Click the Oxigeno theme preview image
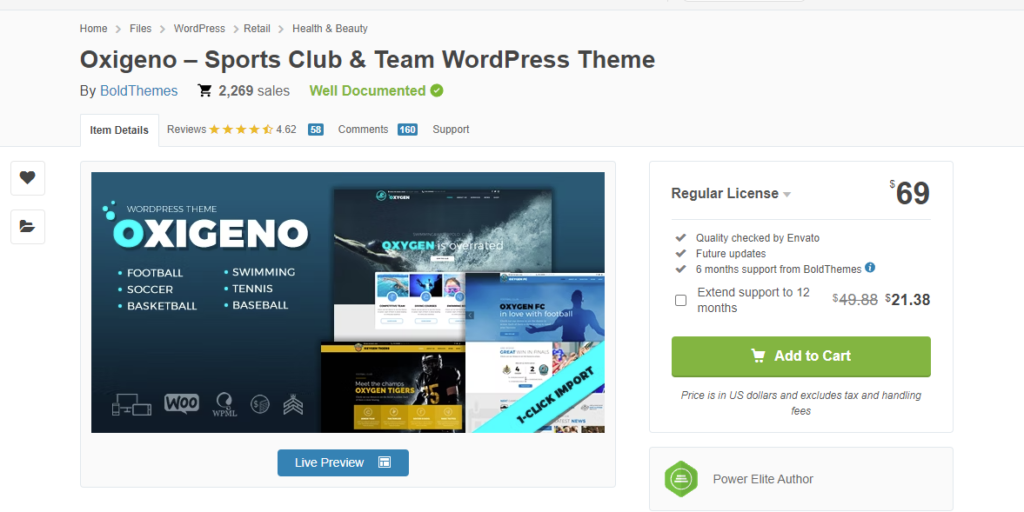 pyautogui.click(x=347, y=302)
